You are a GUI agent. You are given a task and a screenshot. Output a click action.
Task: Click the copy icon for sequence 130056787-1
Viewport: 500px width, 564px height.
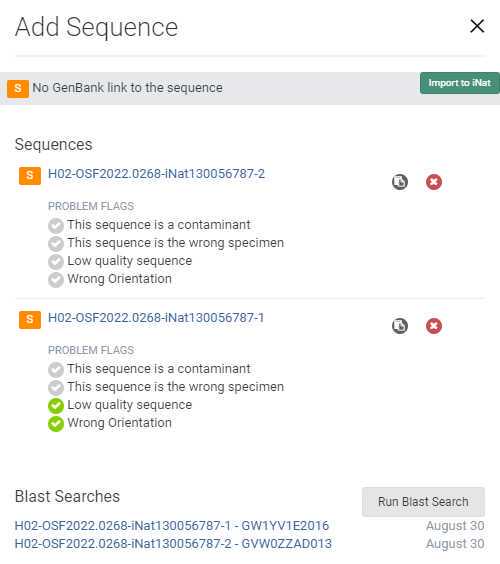point(400,326)
